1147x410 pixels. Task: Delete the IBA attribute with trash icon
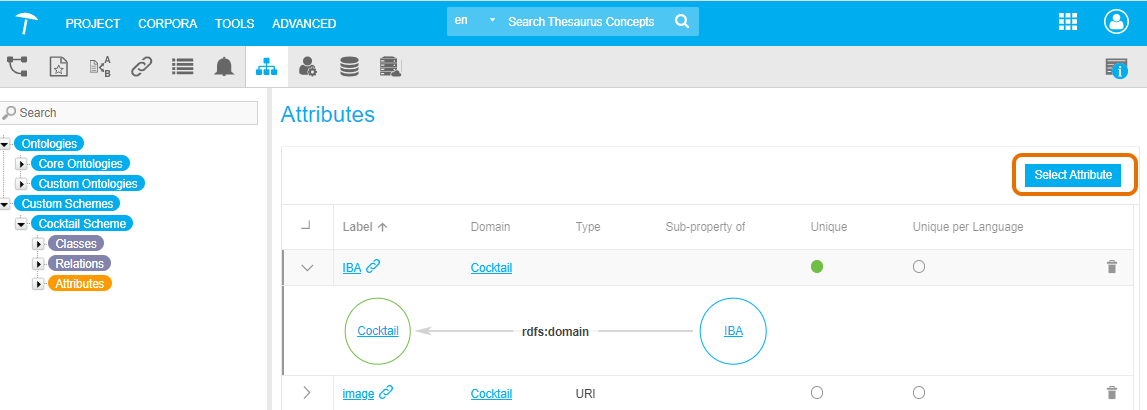click(x=1110, y=267)
